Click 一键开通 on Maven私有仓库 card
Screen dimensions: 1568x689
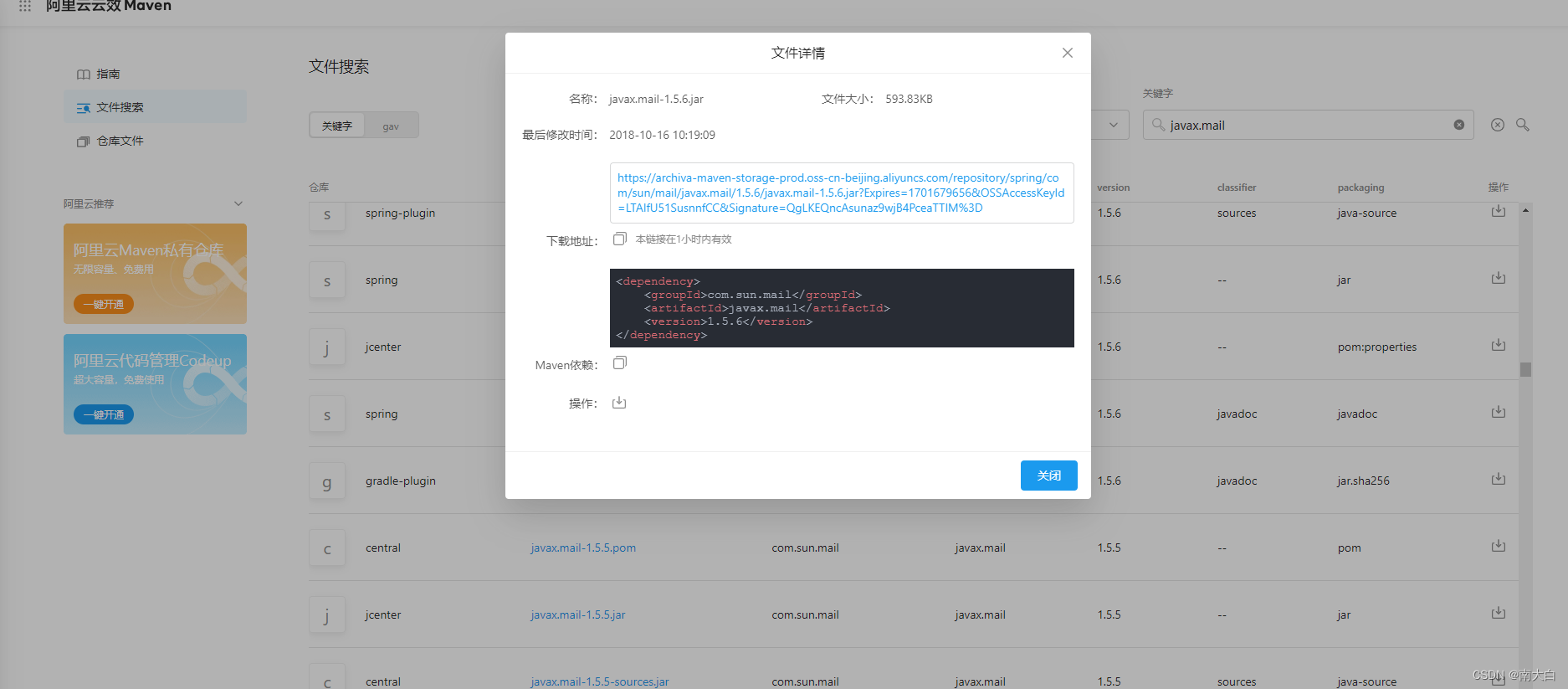[104, 304]
